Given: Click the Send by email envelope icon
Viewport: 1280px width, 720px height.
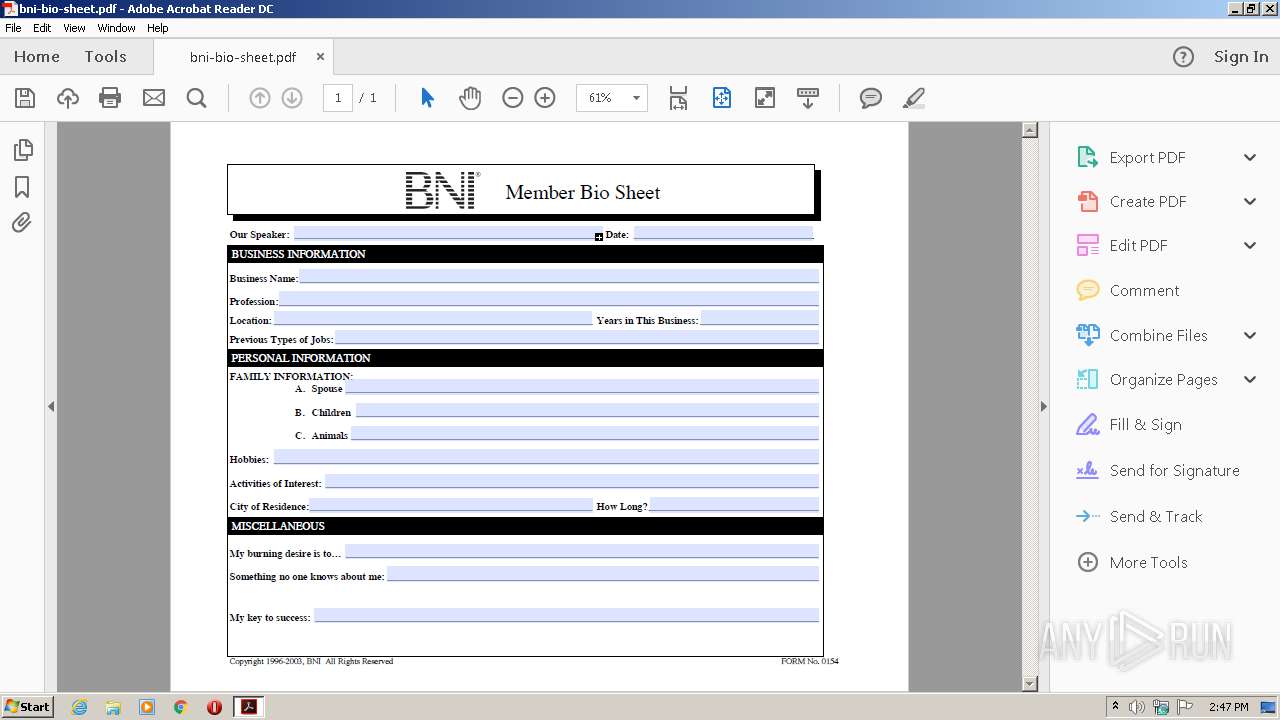Looking at the screenshot, I should point(154,98).
